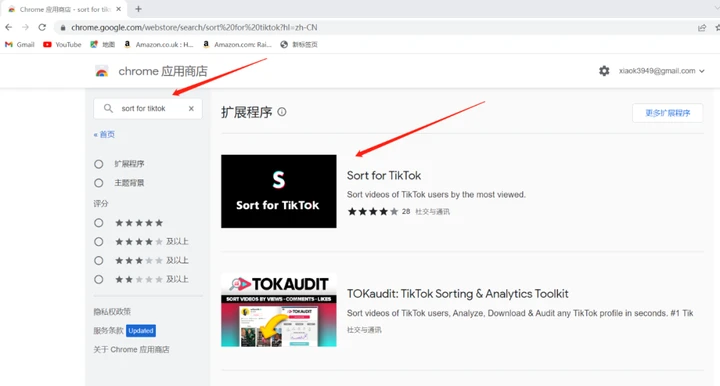Choose the three stars and up filter
This screenshot has height=386, width=720.
click(99, 260)
